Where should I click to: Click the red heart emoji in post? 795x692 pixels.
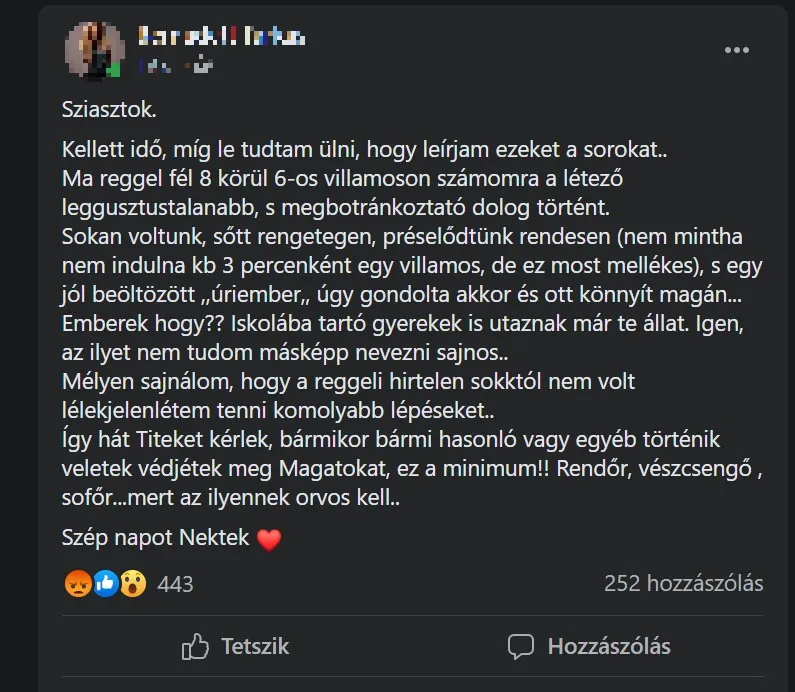(x=270, y=540)
